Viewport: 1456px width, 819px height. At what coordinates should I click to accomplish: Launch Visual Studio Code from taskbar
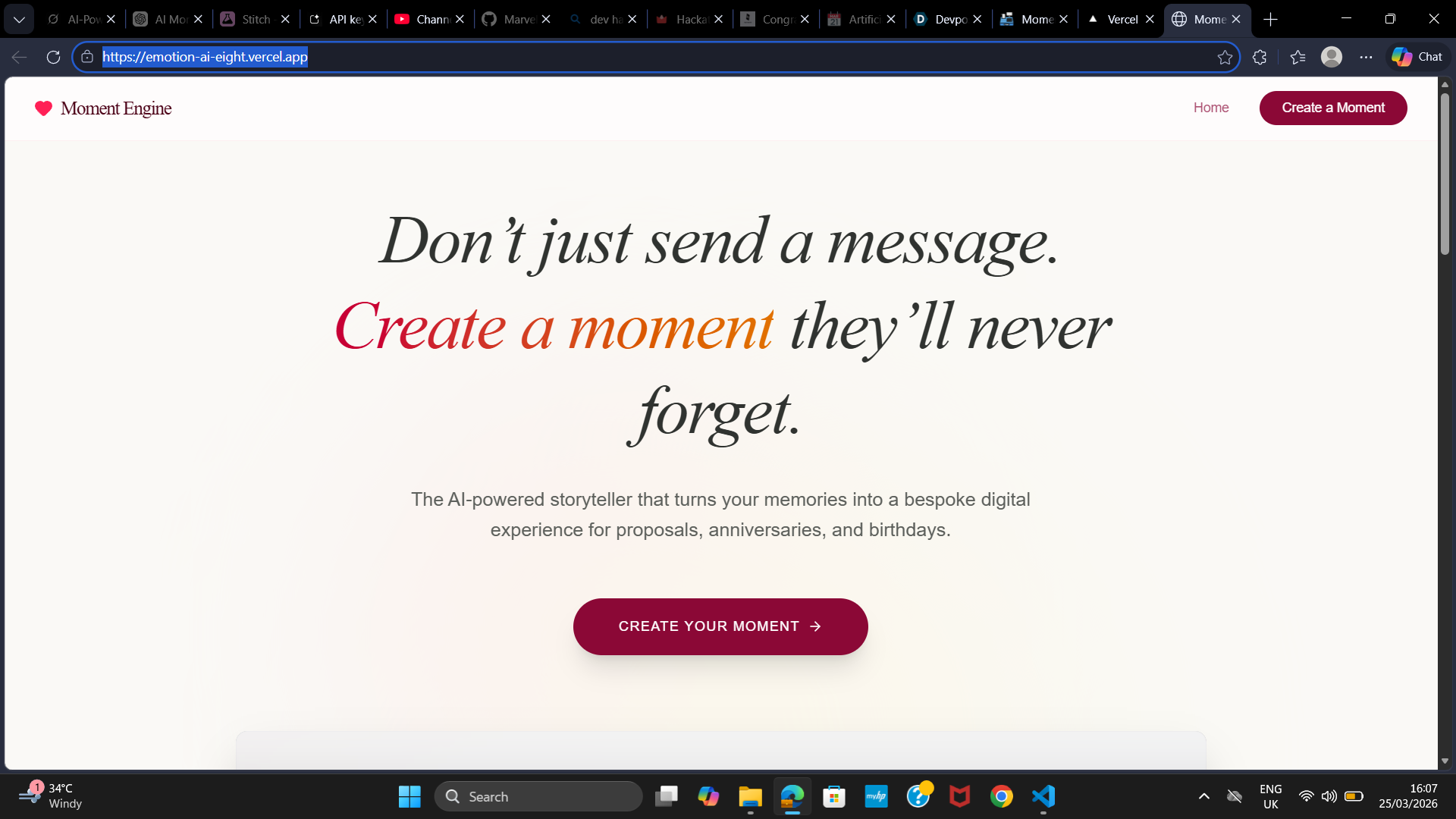coord(1043,796)
